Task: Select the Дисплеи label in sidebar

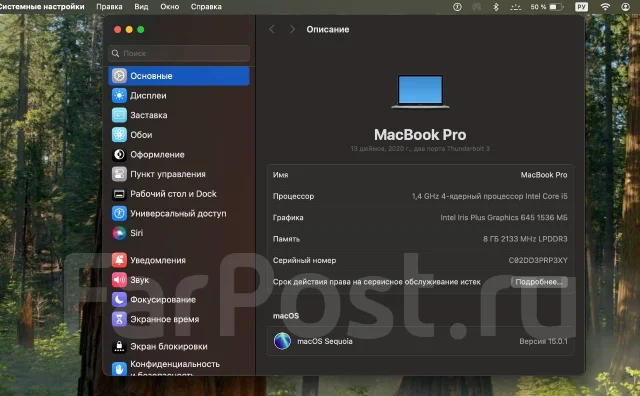Action: tap(148, 96)
